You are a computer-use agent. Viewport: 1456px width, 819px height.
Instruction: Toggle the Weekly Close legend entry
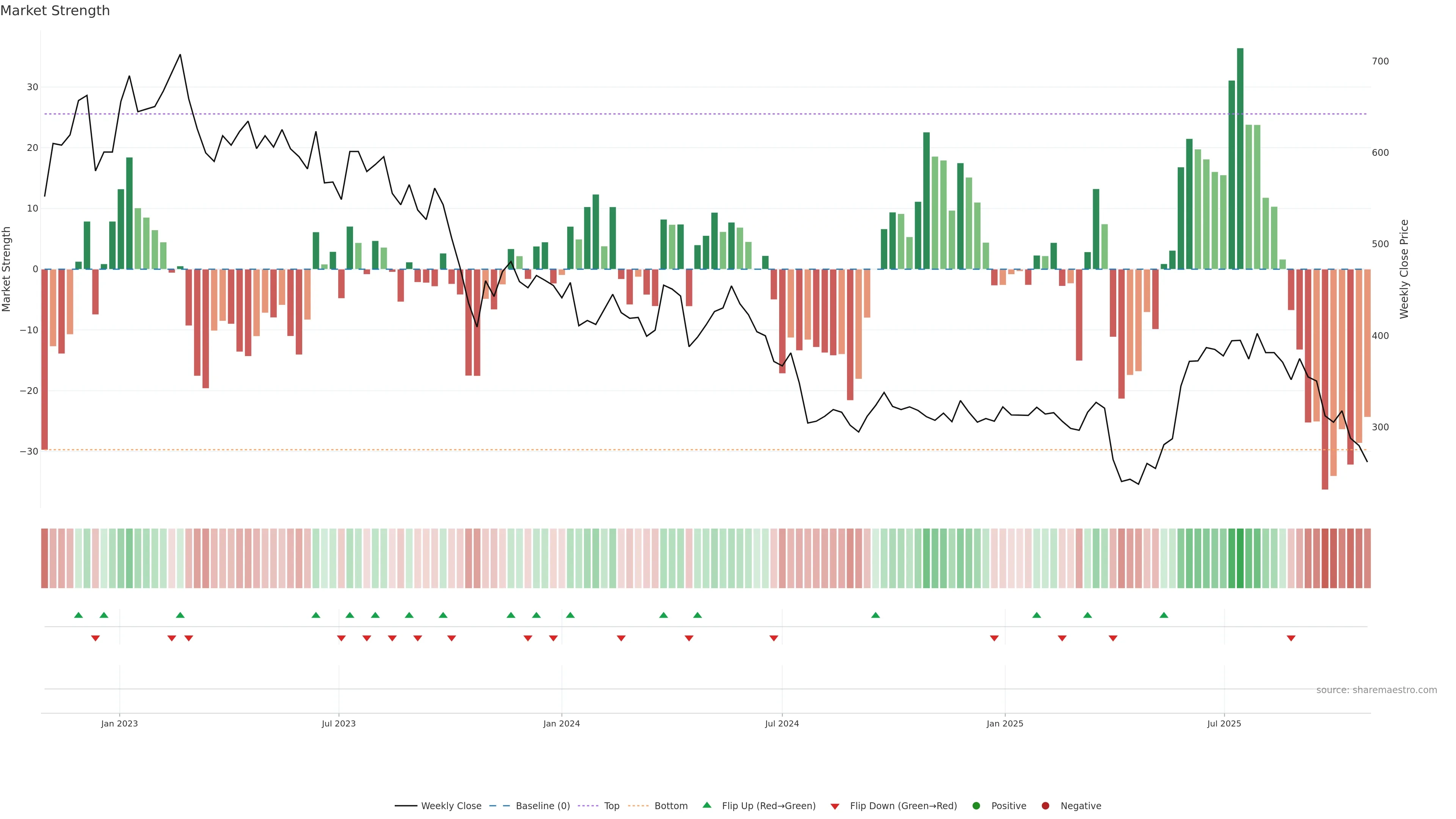coord(450,806)
